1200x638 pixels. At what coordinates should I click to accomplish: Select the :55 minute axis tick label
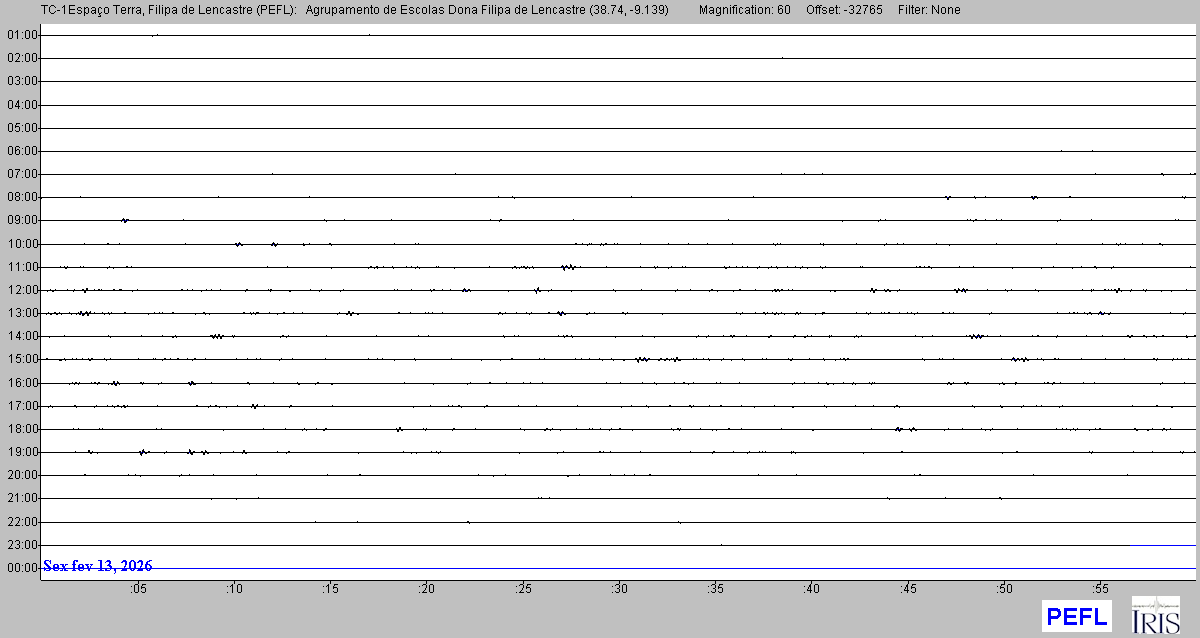tap(1100, 589)
